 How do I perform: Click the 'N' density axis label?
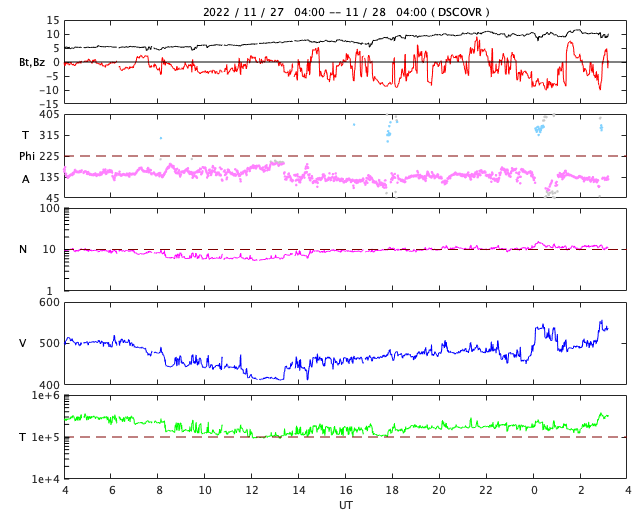[x=23, y=249]
